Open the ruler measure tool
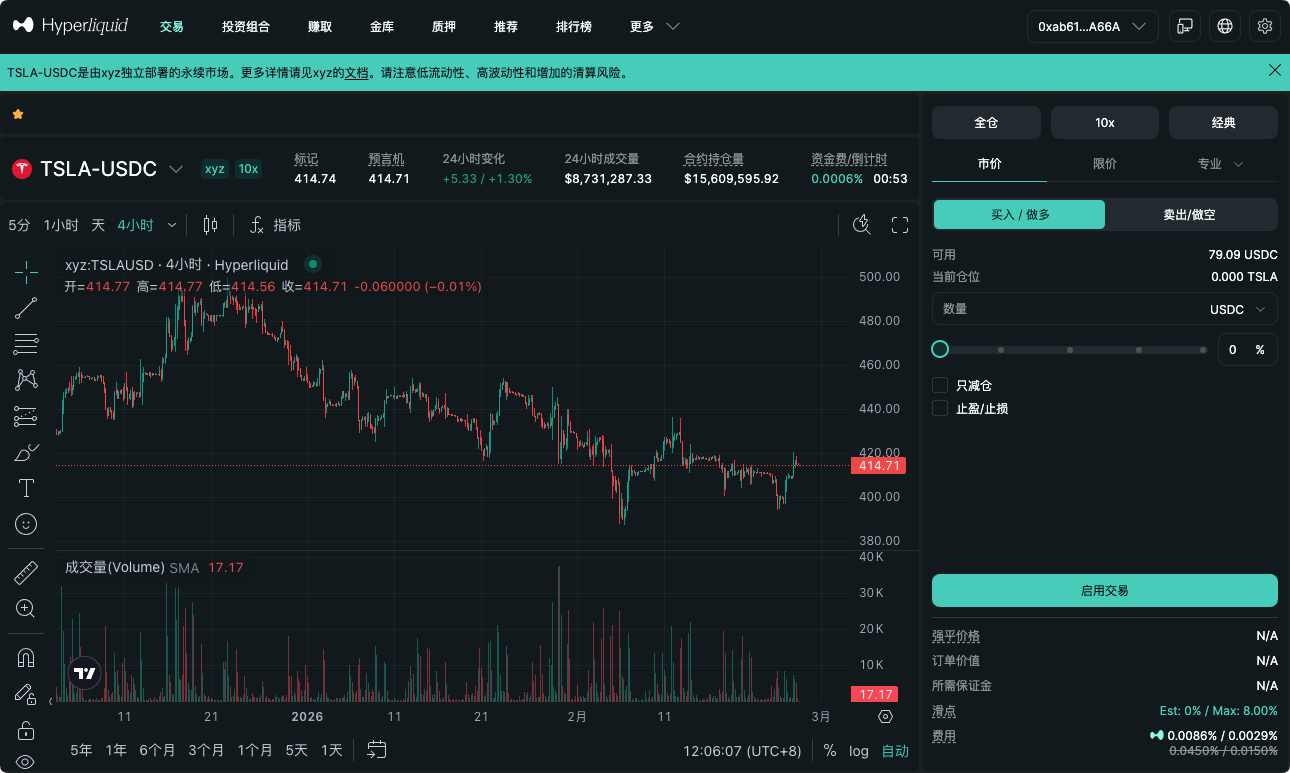The width and height of the screenshot is (1290, 773). (x=26, y=573)
